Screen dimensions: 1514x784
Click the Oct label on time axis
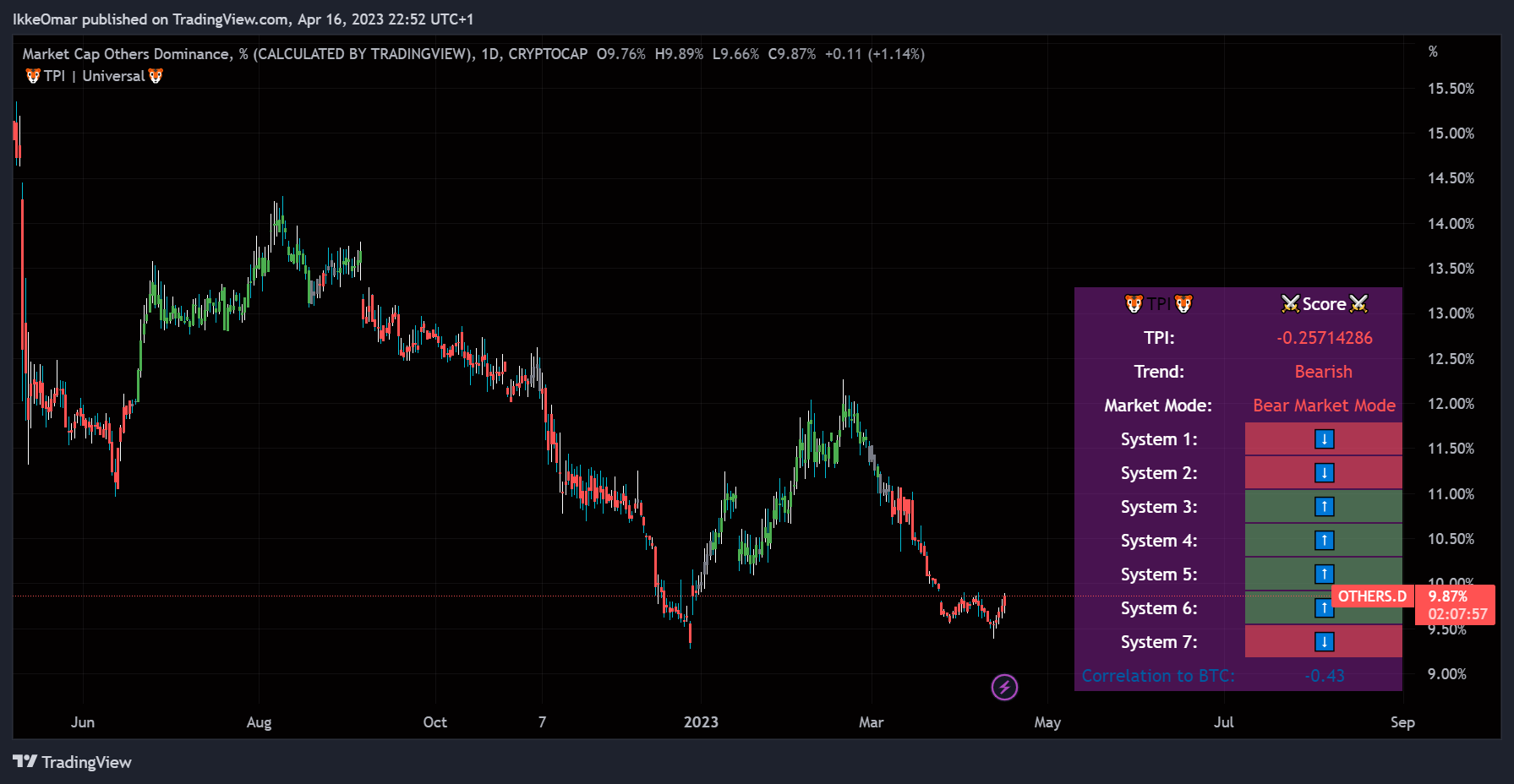pyautogui.click(x=435, y=722)
